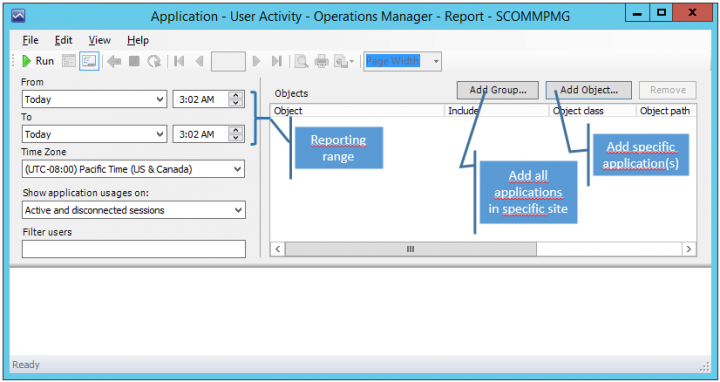The image size is (720, 382).
Task: Open the File menu
Action: pos(30,40)
